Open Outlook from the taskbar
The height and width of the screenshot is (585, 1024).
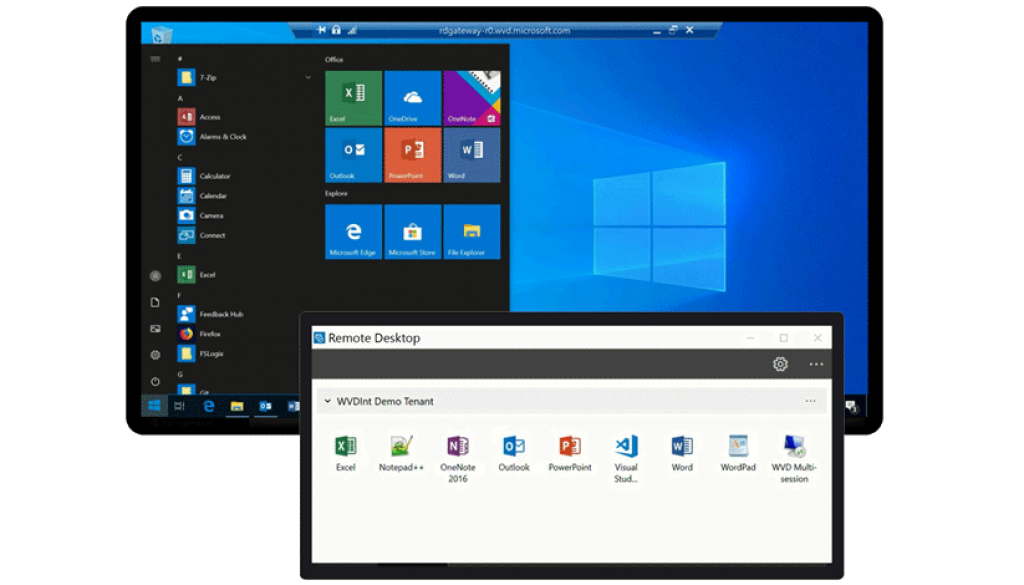click(x=266, y=405)
